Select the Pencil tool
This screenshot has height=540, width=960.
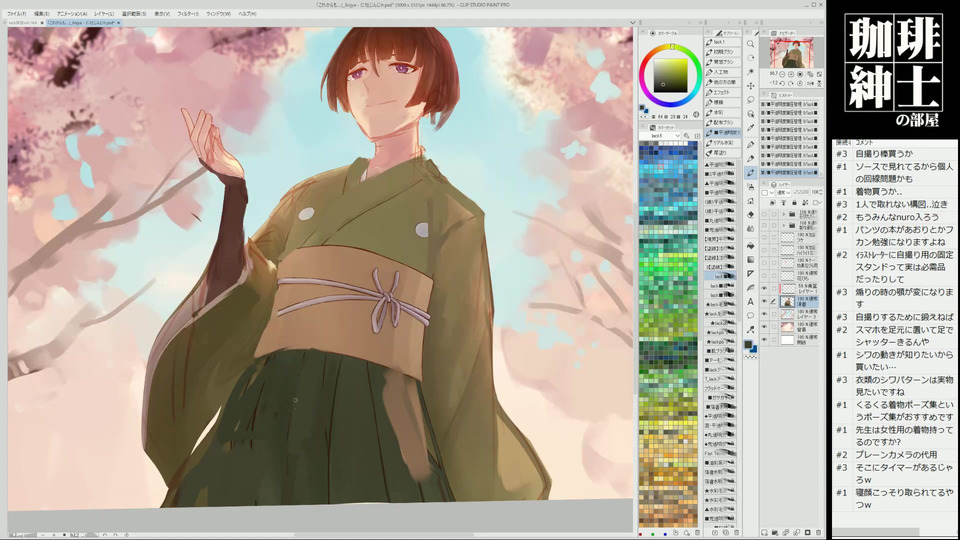(x=751, y=159)
